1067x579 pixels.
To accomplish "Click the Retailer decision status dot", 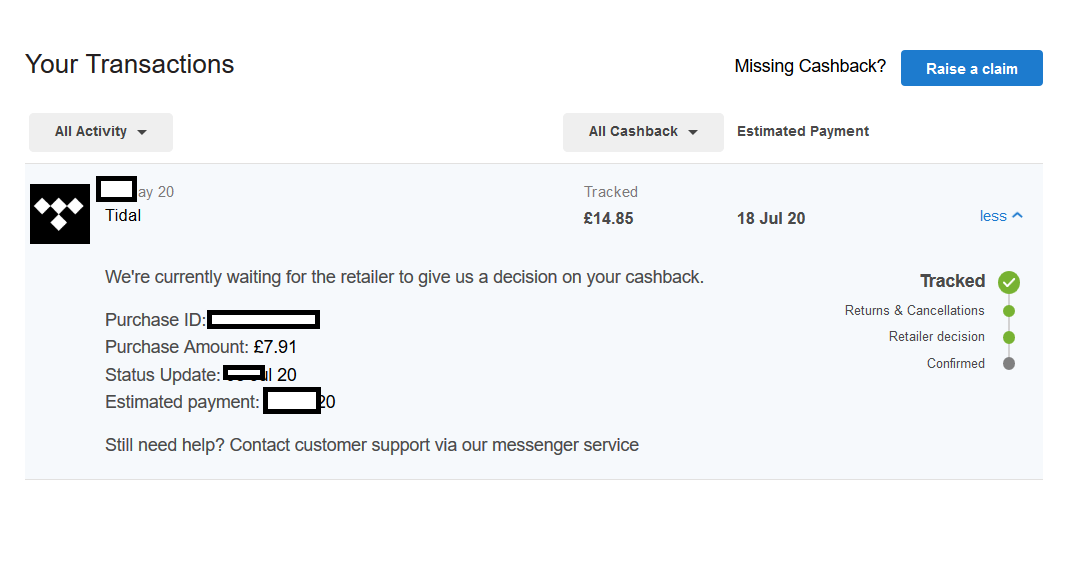I will [x=1008, y=337].
